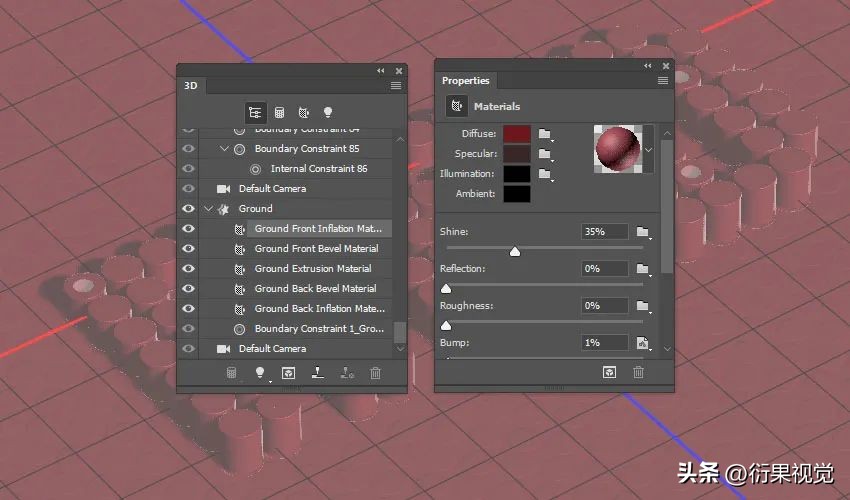Screen dimensions: 850x500
Task: Open material preset picker dropdown arrow
Action: 648,150
